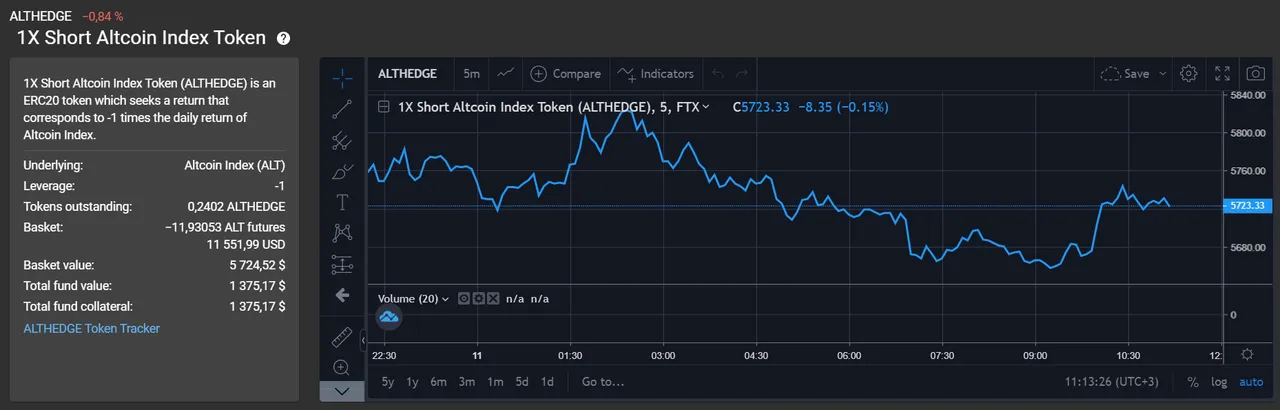Open the Indicators menu
Viewport: 1280px width, 410px height.
pos(655,73)
